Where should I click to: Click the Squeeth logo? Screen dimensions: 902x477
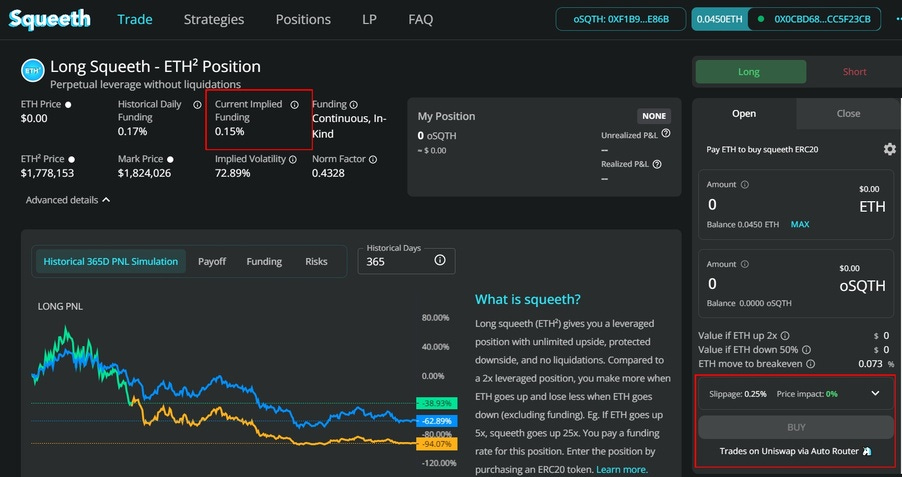point(49,19)
